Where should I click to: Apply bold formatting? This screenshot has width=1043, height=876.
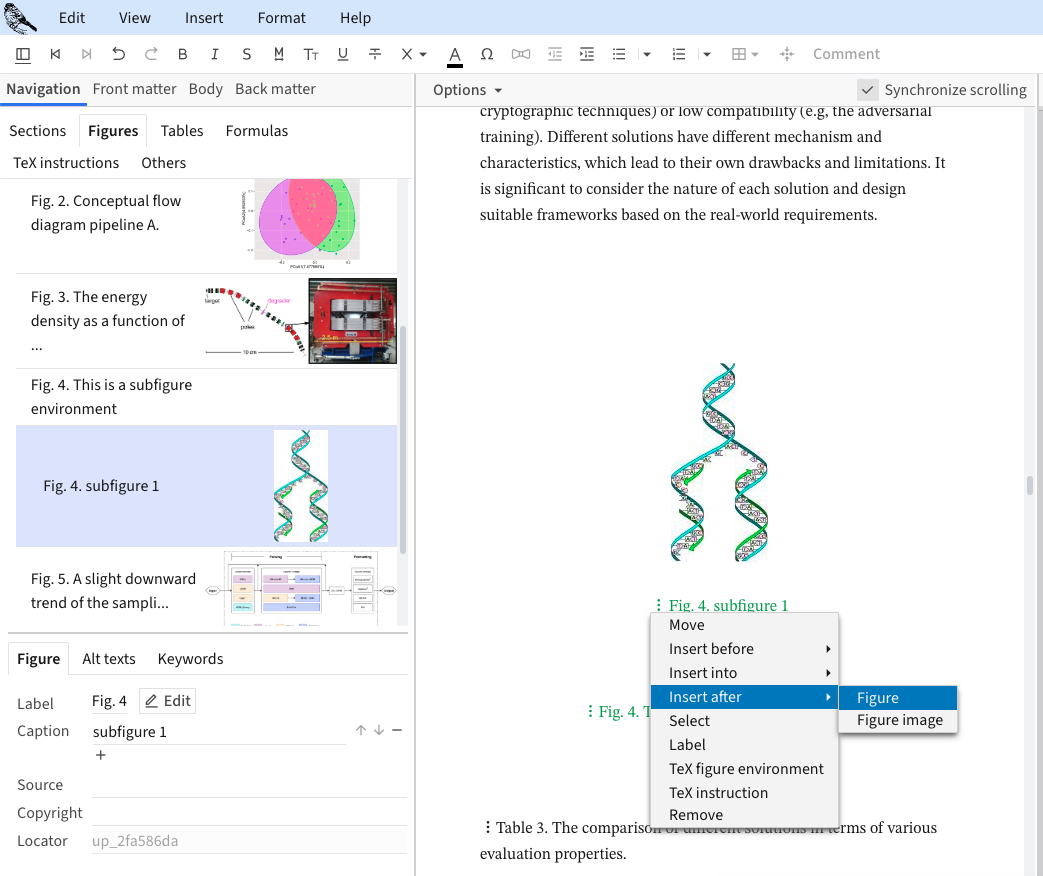182,54
